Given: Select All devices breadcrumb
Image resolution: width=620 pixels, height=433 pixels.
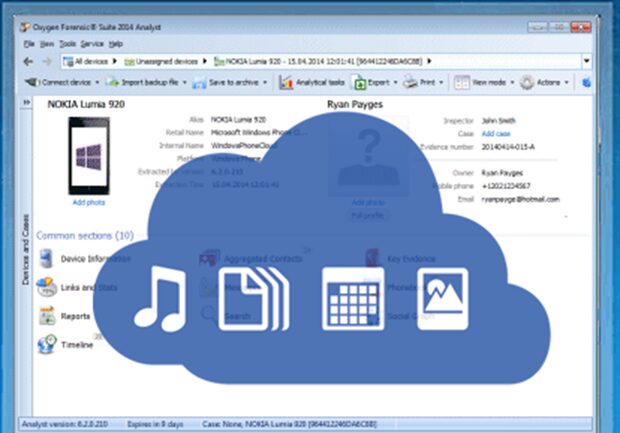Looking at the screenshot, I should pyautogui.click(x=86, y=61).
